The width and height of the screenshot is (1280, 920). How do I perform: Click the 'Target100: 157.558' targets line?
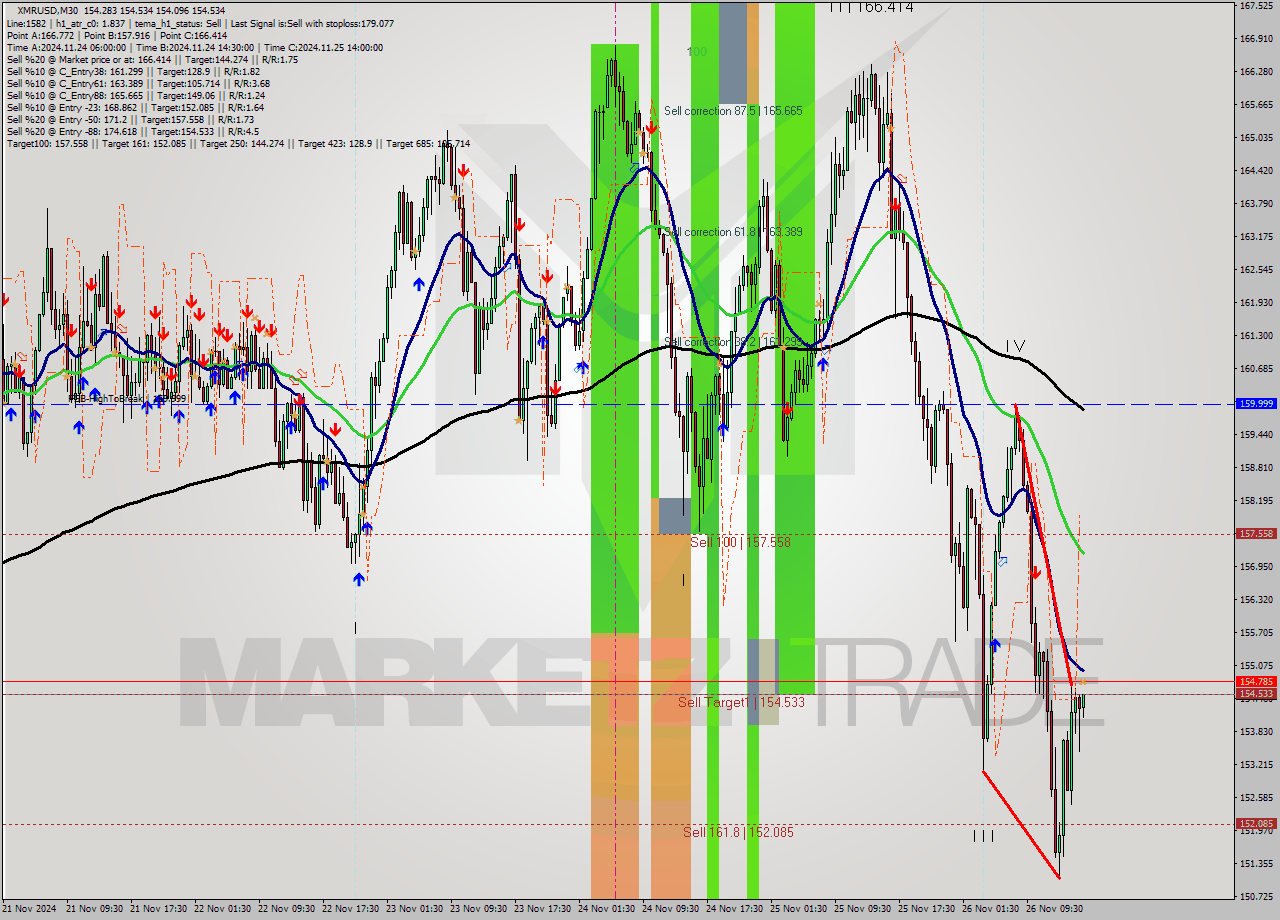pos(238,143)
